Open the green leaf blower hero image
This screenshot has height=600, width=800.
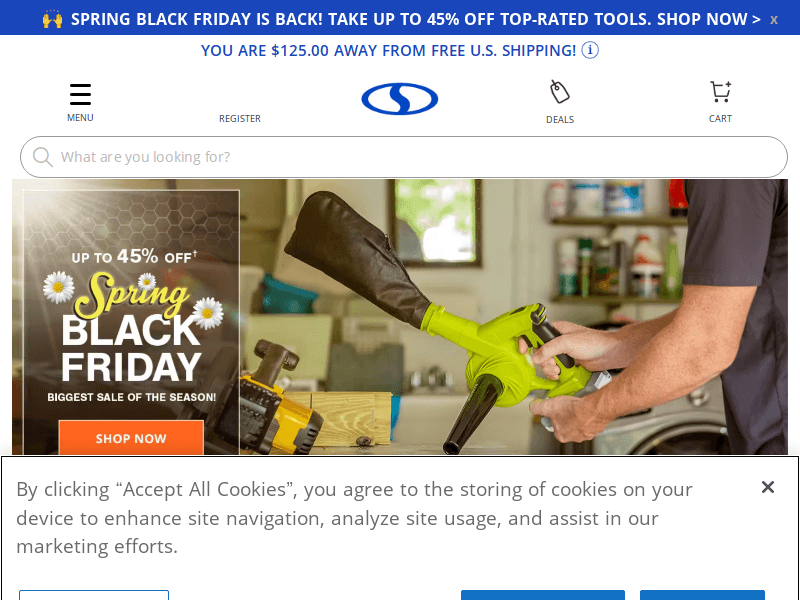point(514,317)
